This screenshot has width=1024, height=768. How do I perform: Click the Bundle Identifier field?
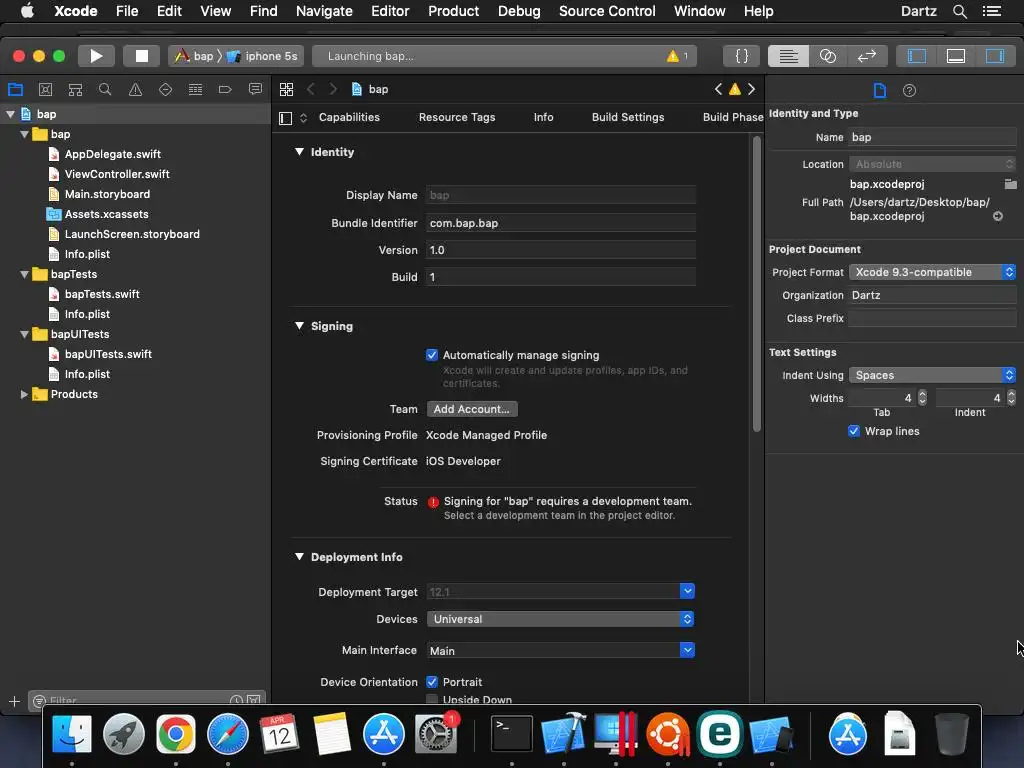560,223
